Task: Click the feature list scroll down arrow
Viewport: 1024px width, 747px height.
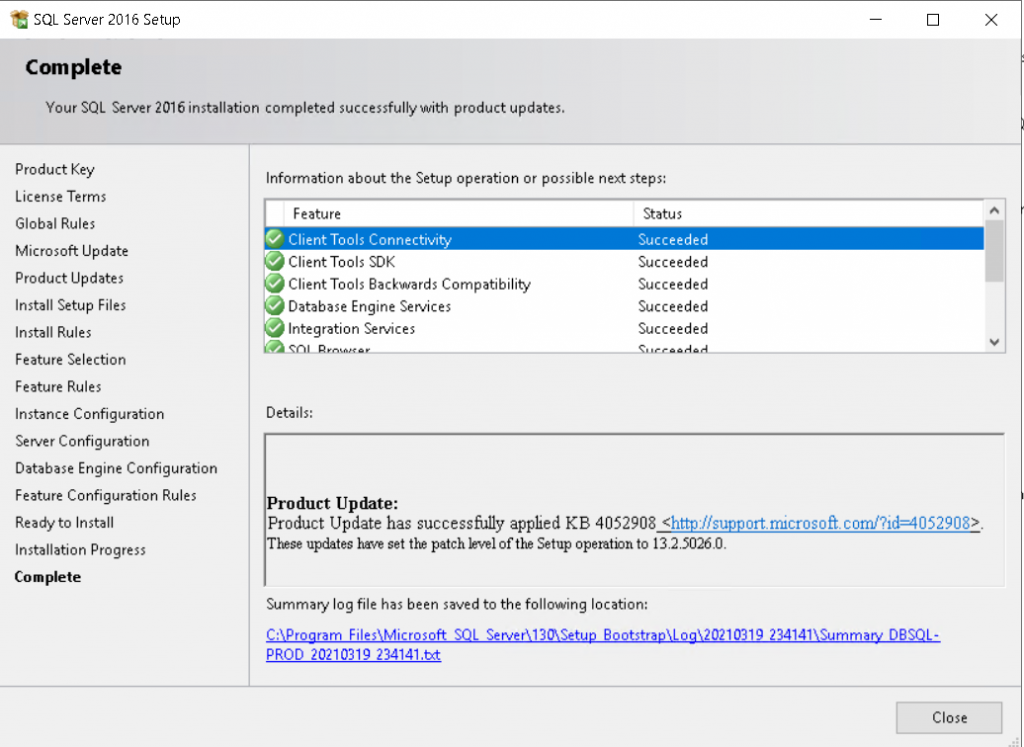Action: (x=994, y=342)
